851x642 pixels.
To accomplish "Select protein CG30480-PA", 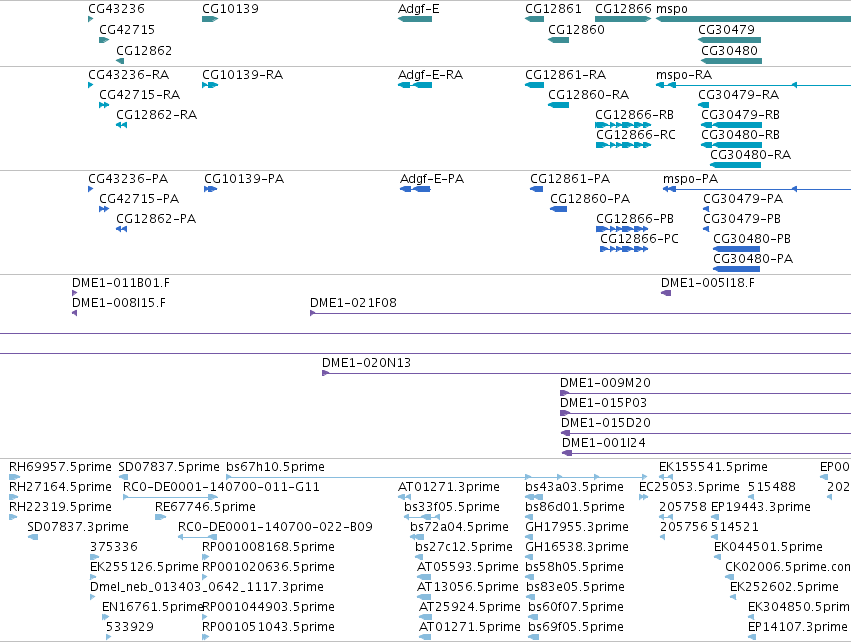I will pyautogui.click(x=736, y=269).
